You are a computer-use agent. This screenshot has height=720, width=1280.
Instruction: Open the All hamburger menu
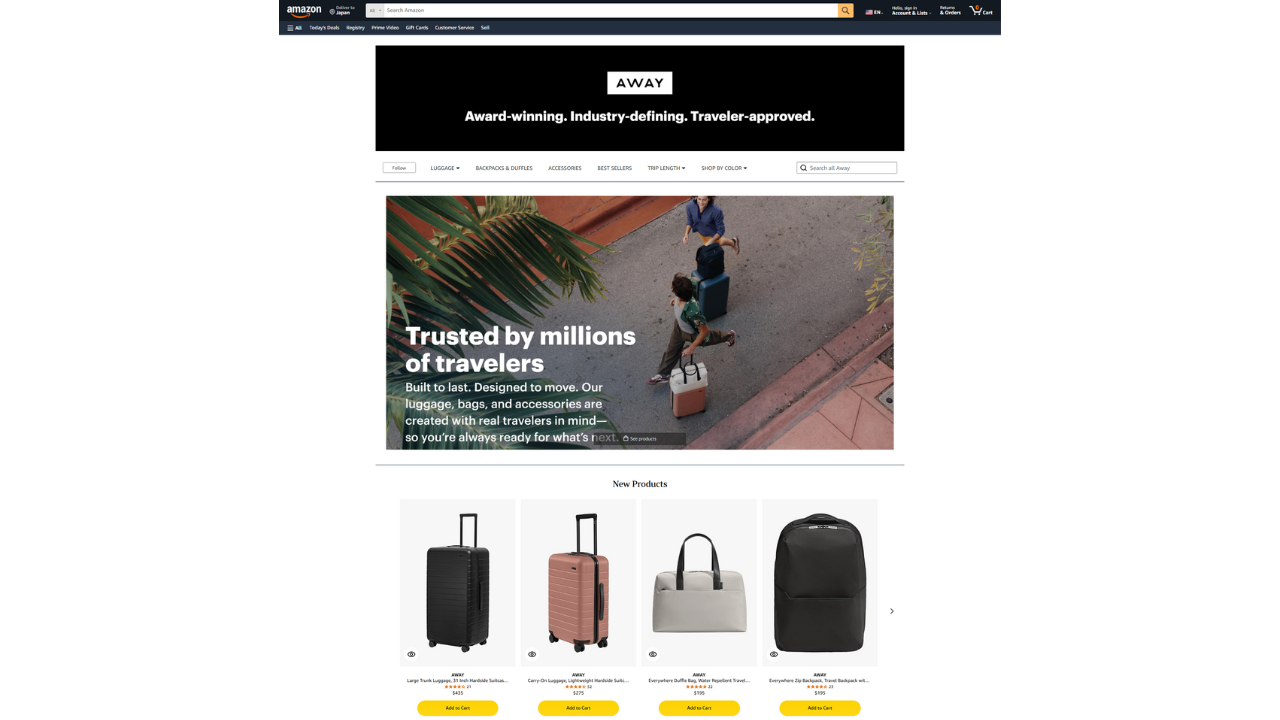coord(295,28)
